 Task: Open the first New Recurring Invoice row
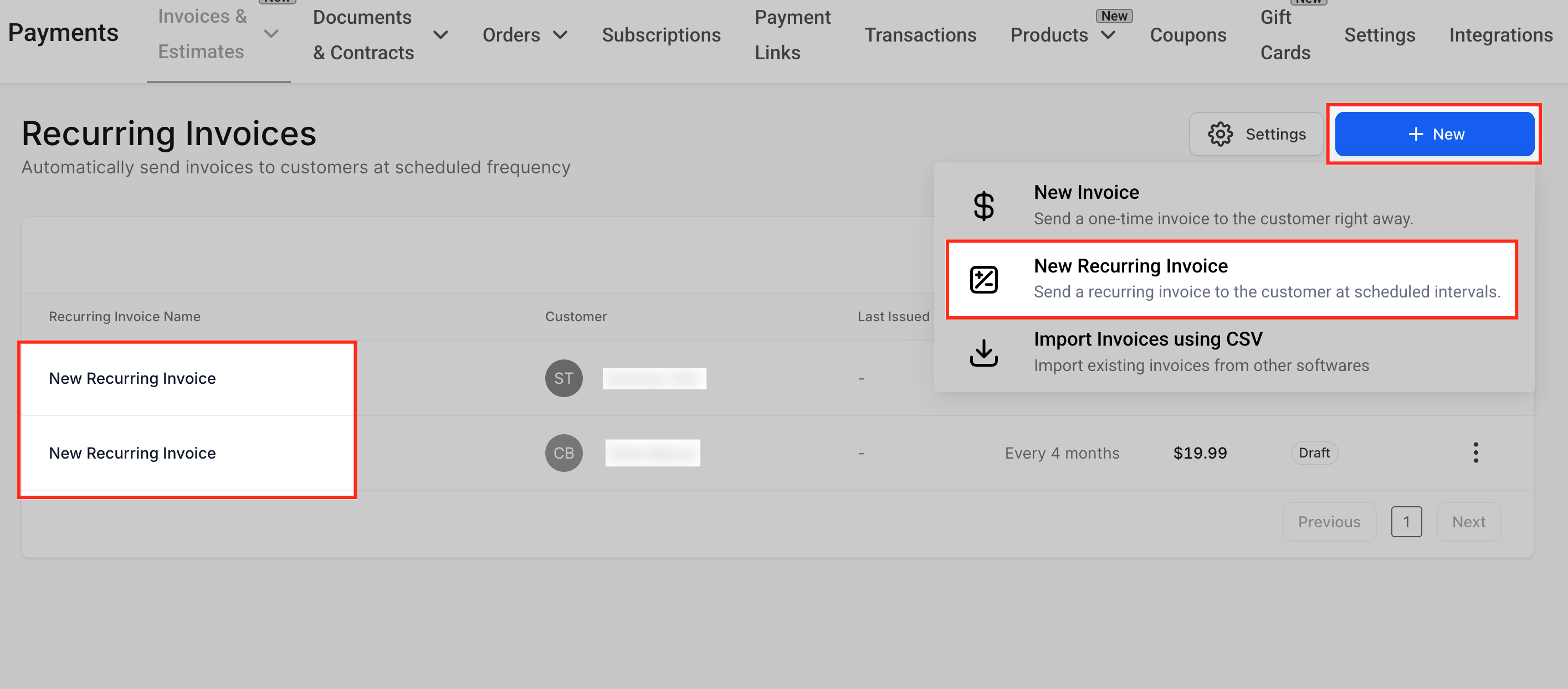pos(132,378)
